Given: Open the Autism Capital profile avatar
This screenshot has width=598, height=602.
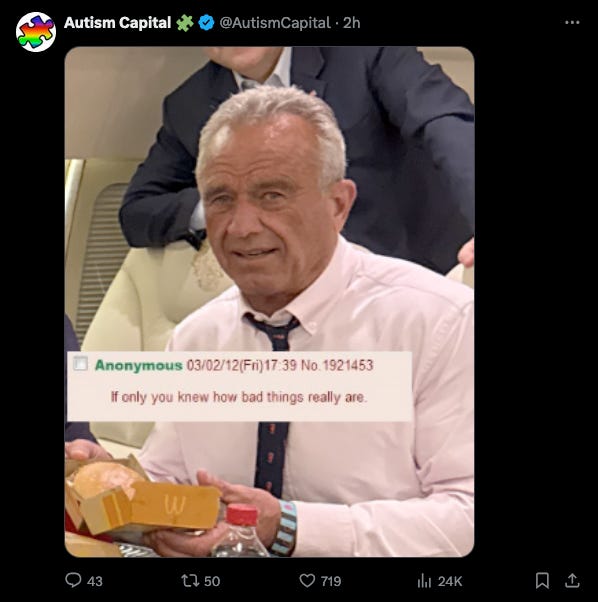Looking at the screenshot, I should coord(36,32).
